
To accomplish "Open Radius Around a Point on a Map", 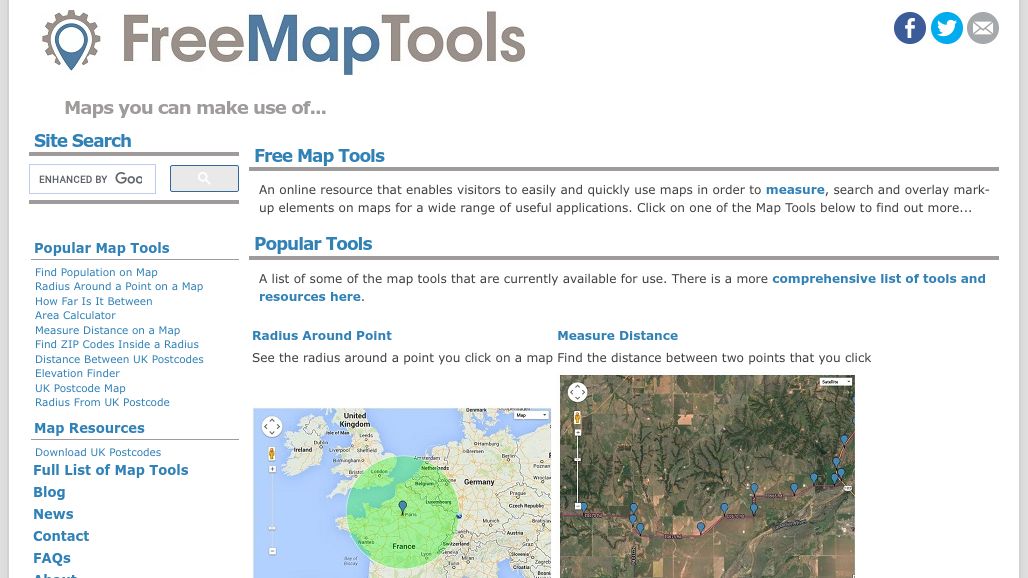I will click(119, 286).
